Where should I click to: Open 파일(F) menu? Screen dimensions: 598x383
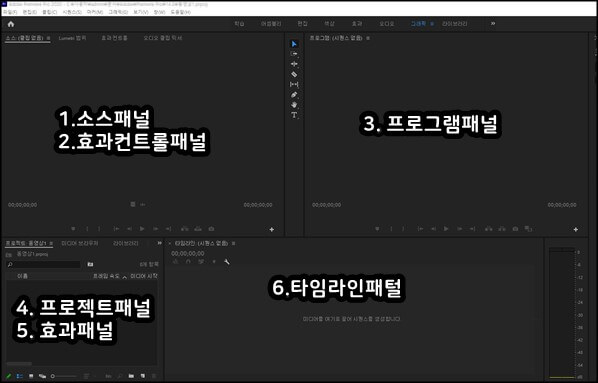click(x=10, y=12)
